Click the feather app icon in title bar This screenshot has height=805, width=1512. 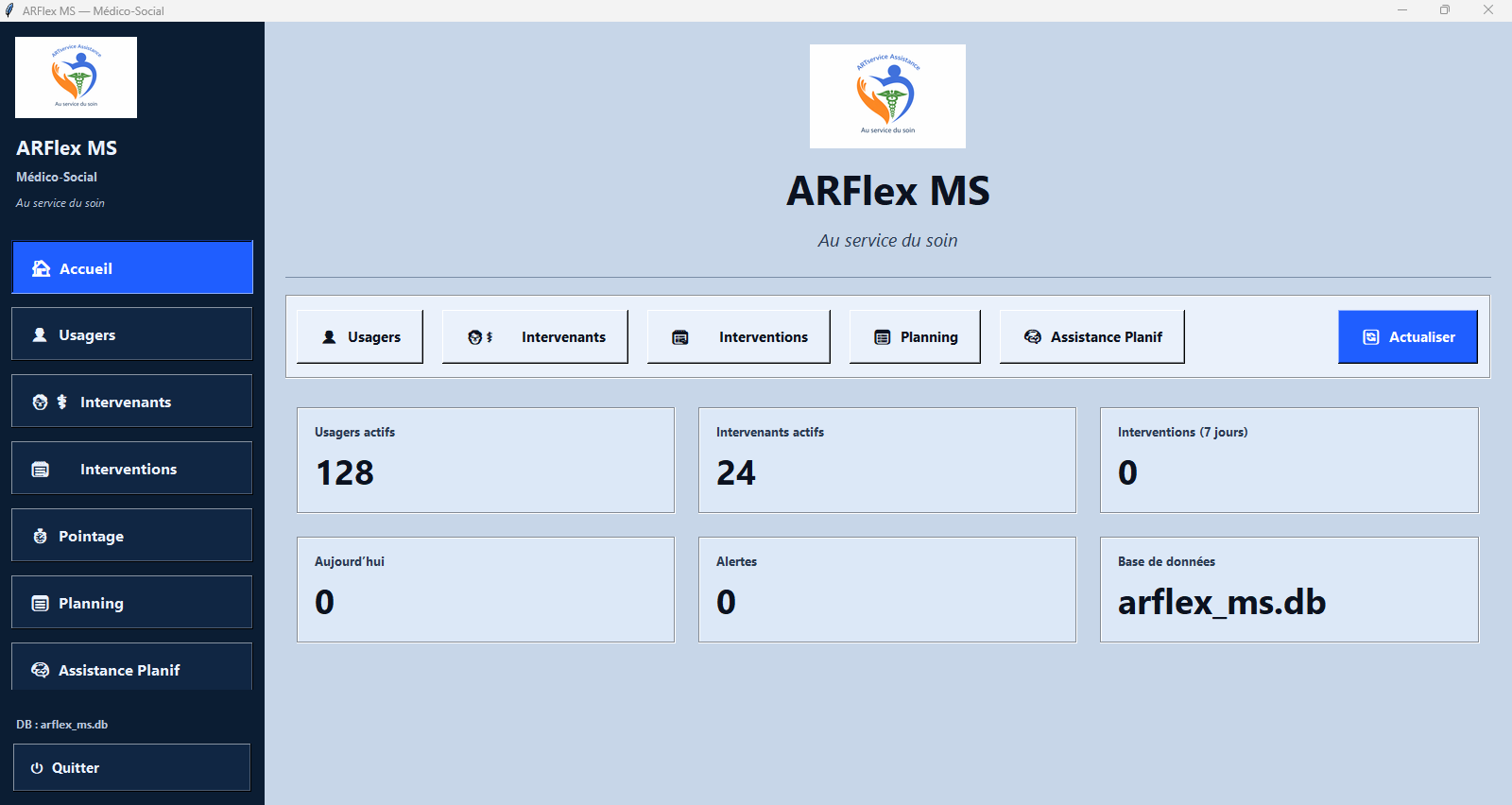9,10
